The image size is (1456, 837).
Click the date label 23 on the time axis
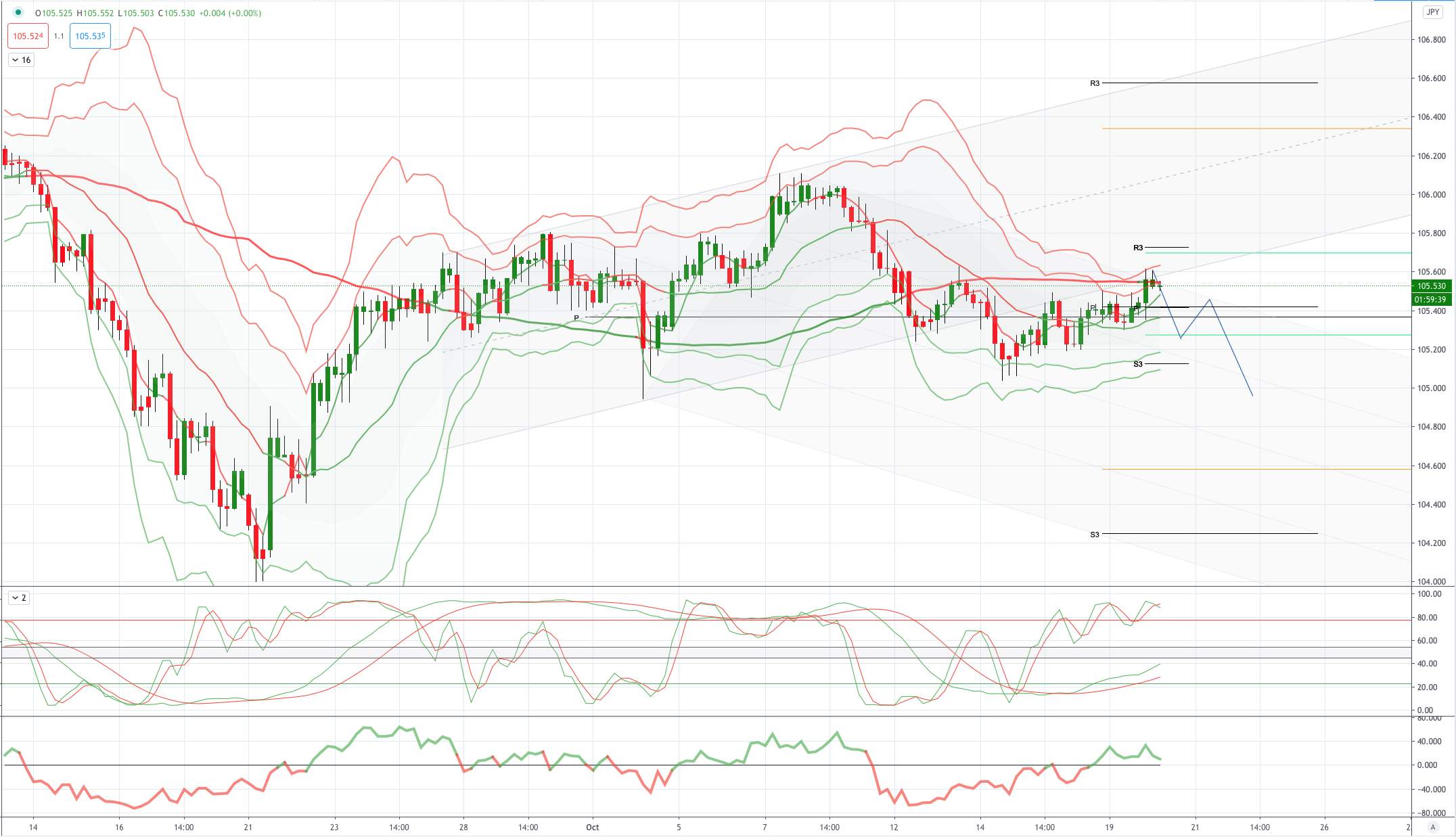tap(334, 828)
